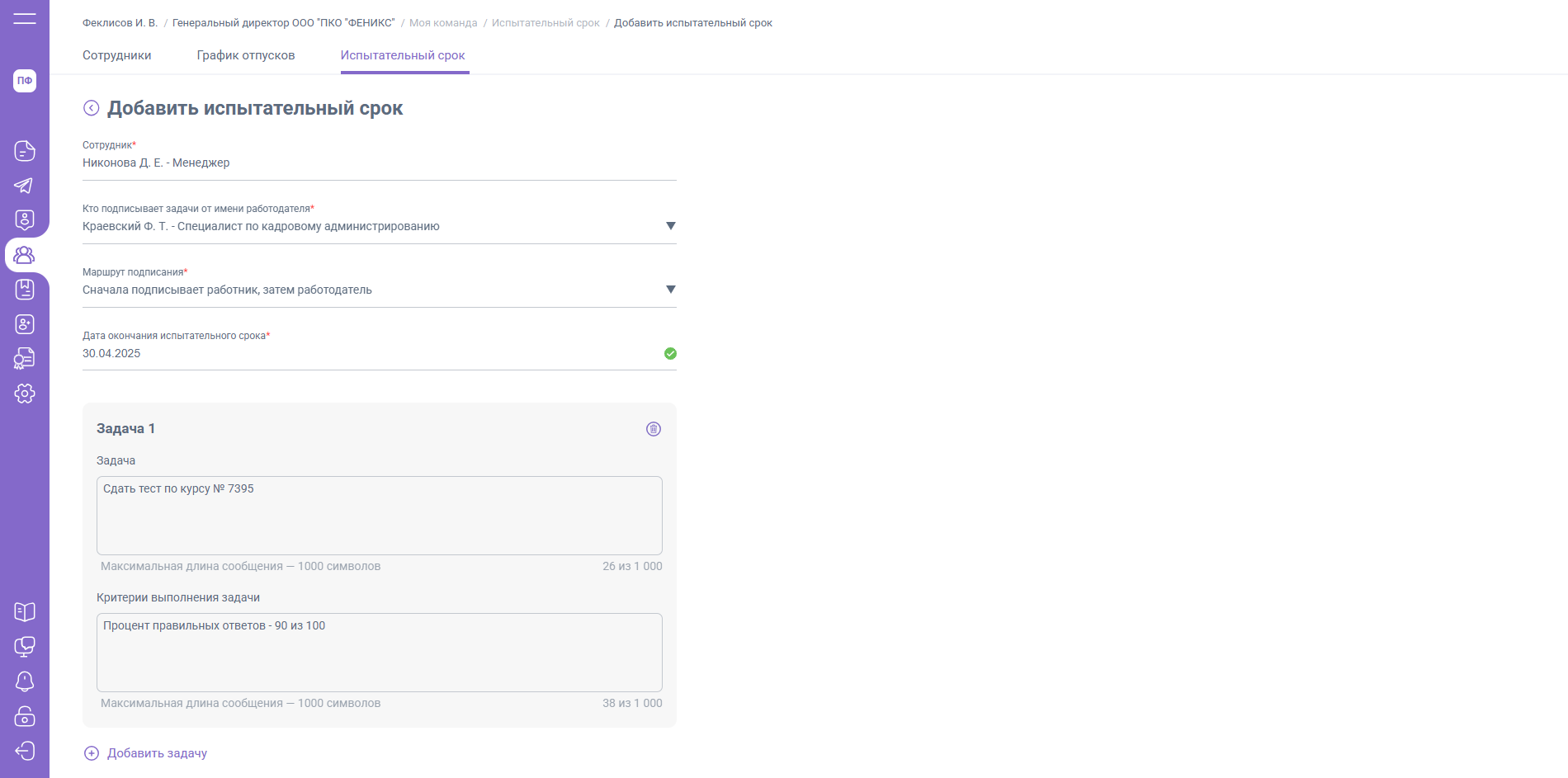This screenshot has width=1568, height=778.
Task: Switch to the Сотрудники tab
Action: pos(116,55)
